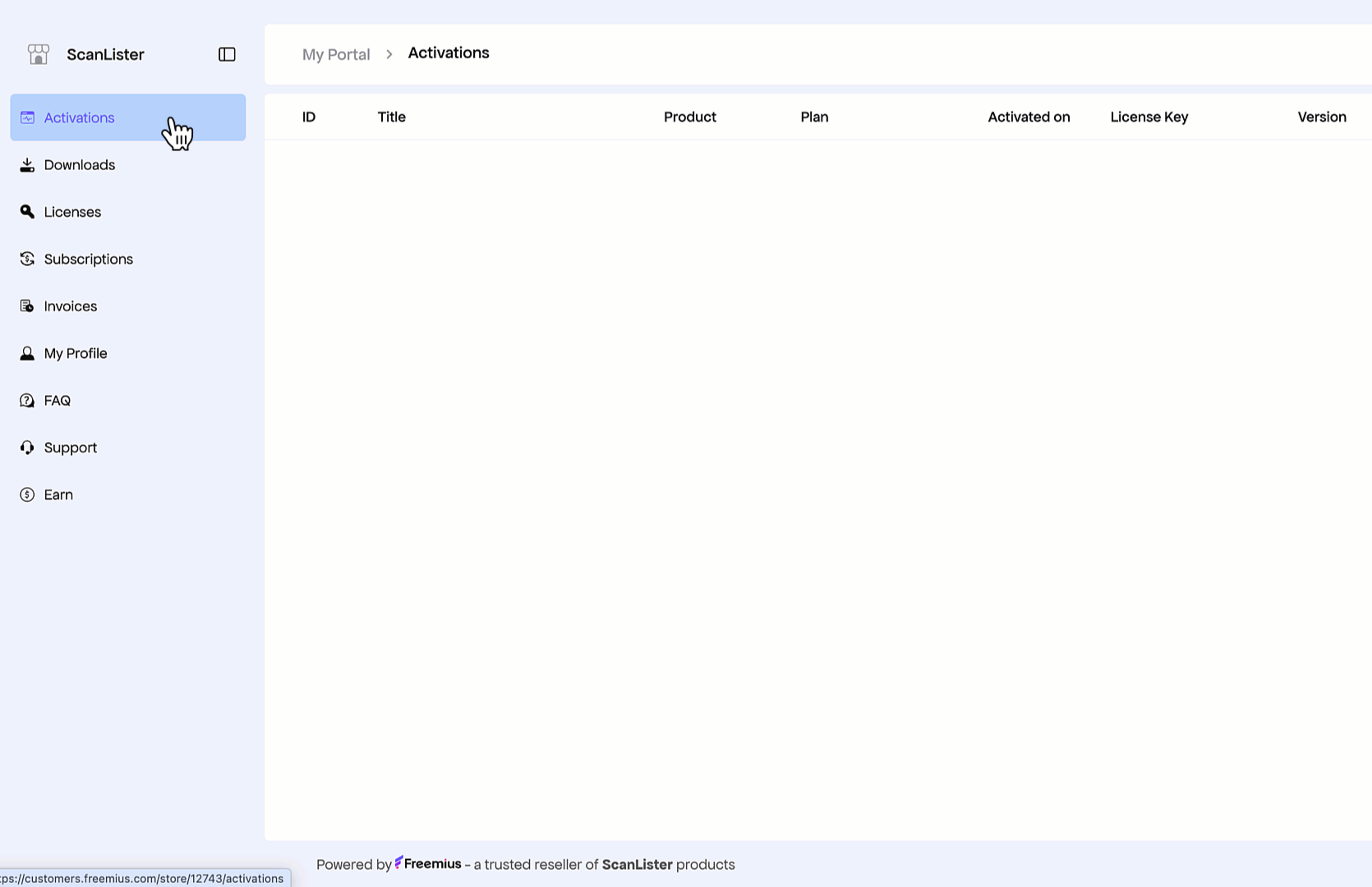Click the Subscriptions recurring icon
The width and height of the screenshot is (1372, 887).
27,259
